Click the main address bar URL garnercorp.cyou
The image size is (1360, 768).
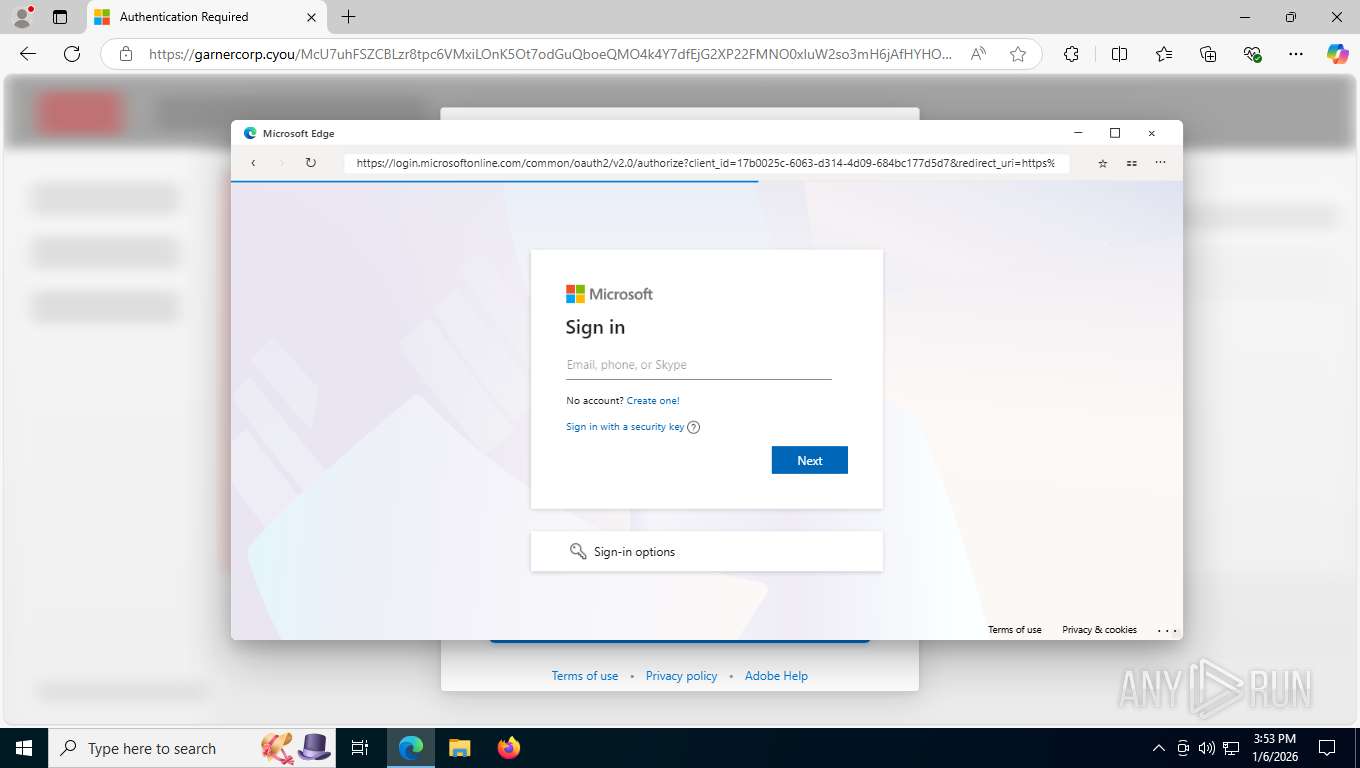(x=550, y=54)
